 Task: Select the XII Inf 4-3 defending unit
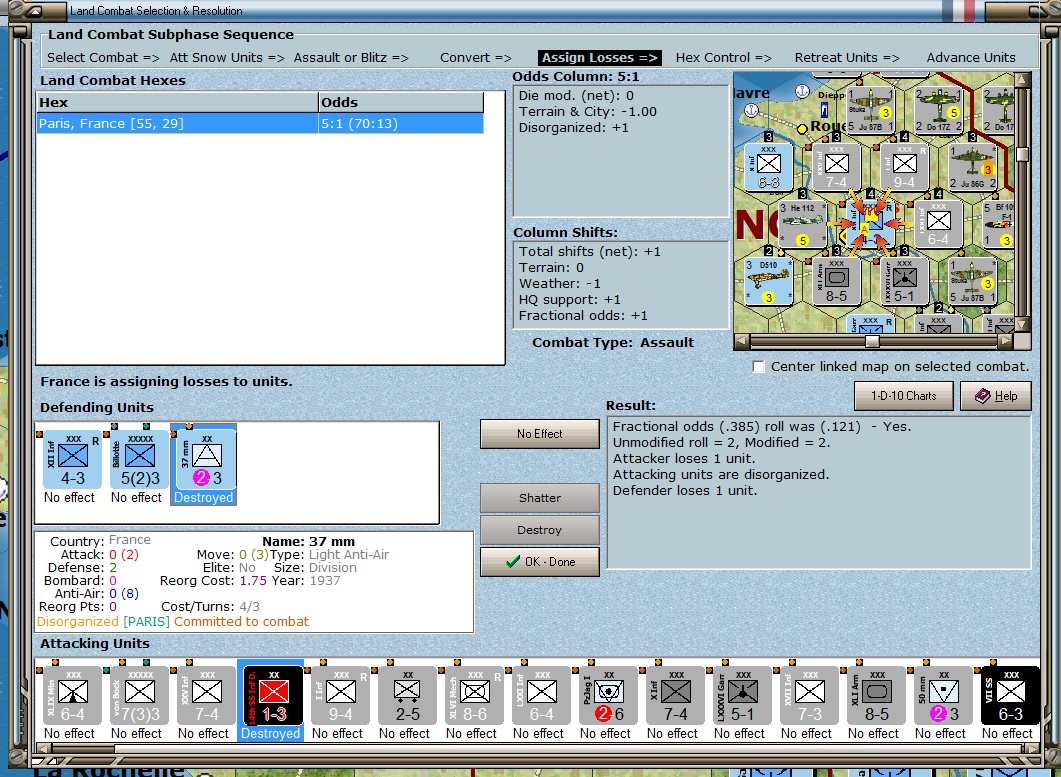point(72,460)
